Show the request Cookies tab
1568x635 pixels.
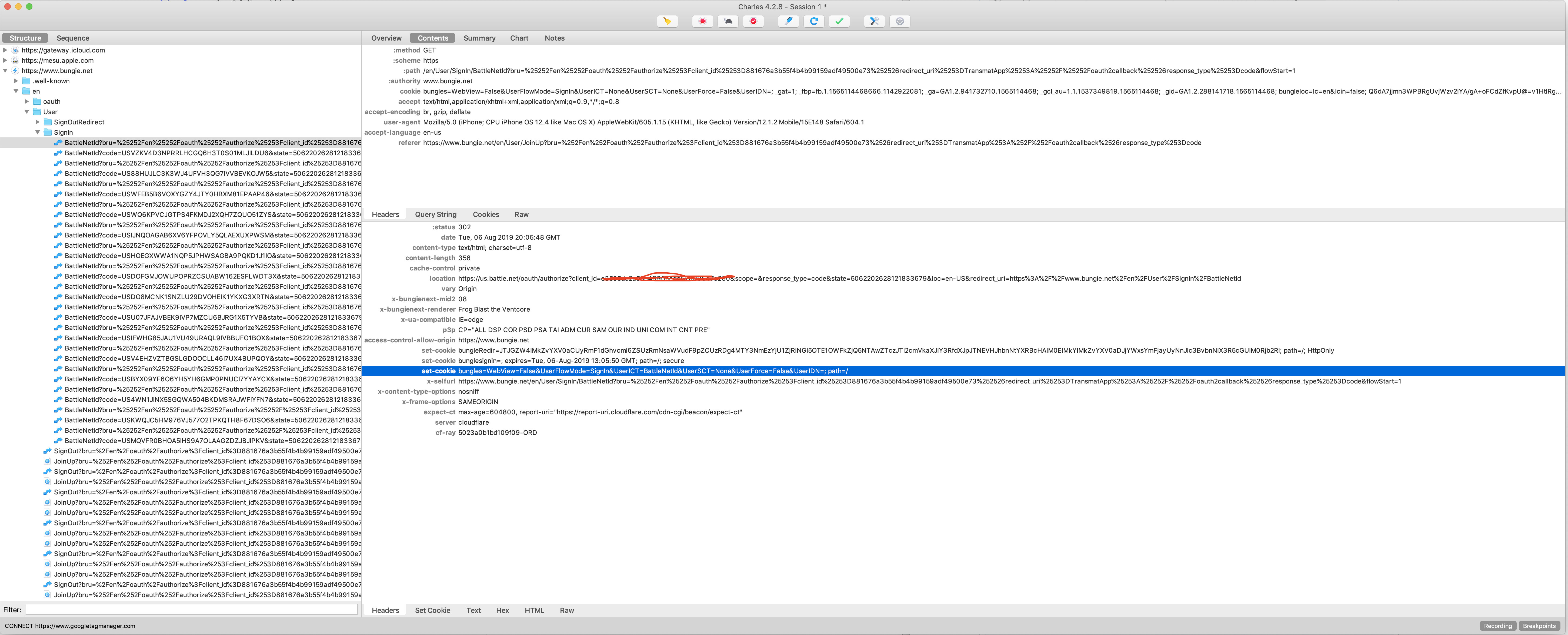(486, 214)
